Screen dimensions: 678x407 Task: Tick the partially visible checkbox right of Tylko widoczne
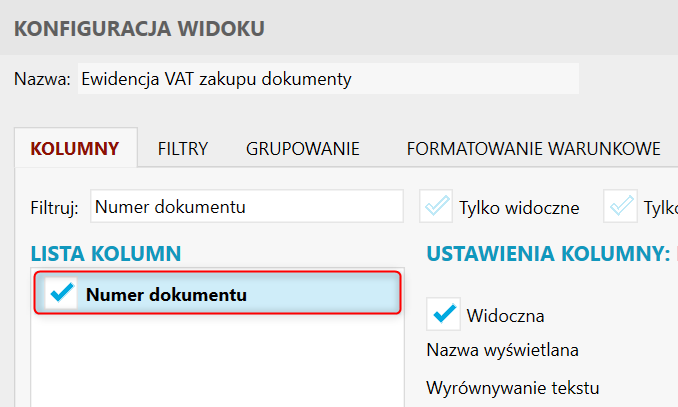click(620, 206)
